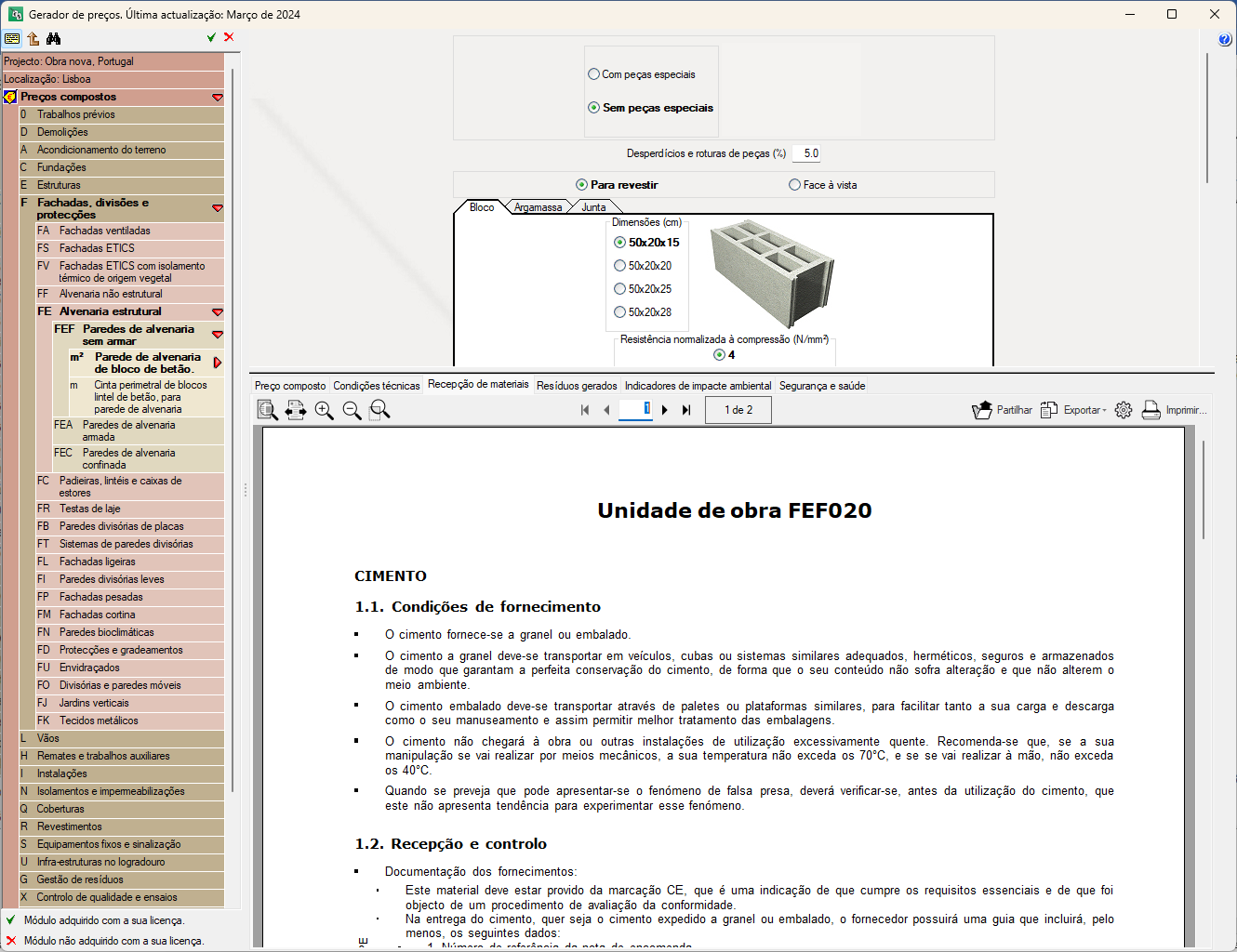Accept with the green checkmark icon

(212, 37)
